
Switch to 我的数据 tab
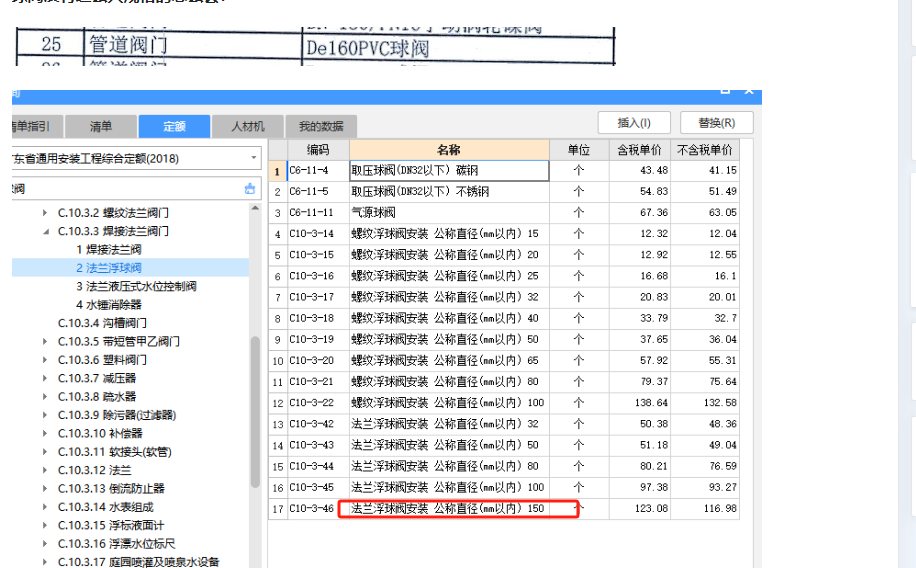pos(321,126)
